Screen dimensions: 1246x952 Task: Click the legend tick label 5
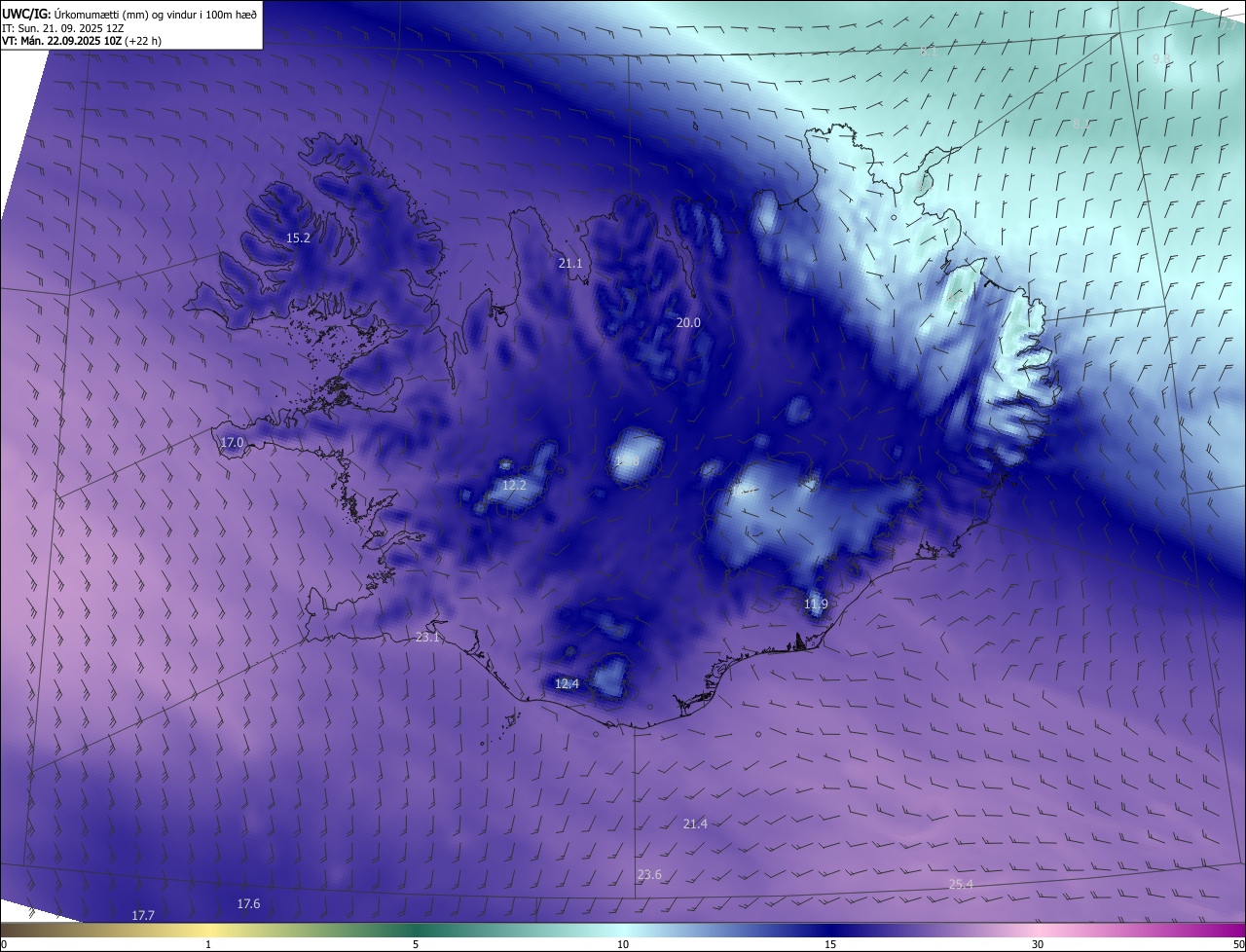coord(416,945)
